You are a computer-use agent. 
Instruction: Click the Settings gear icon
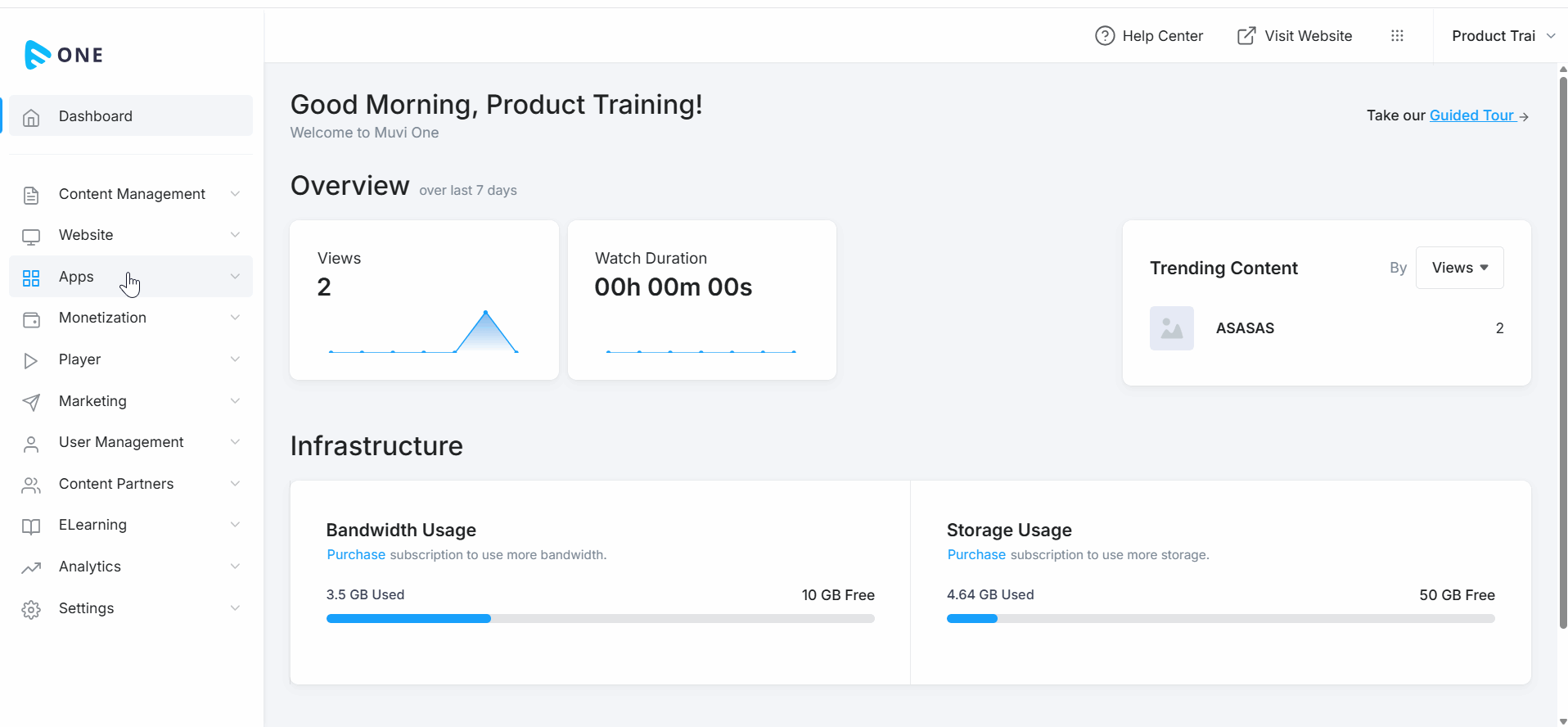pyautogui.click(x=31, y=610)
